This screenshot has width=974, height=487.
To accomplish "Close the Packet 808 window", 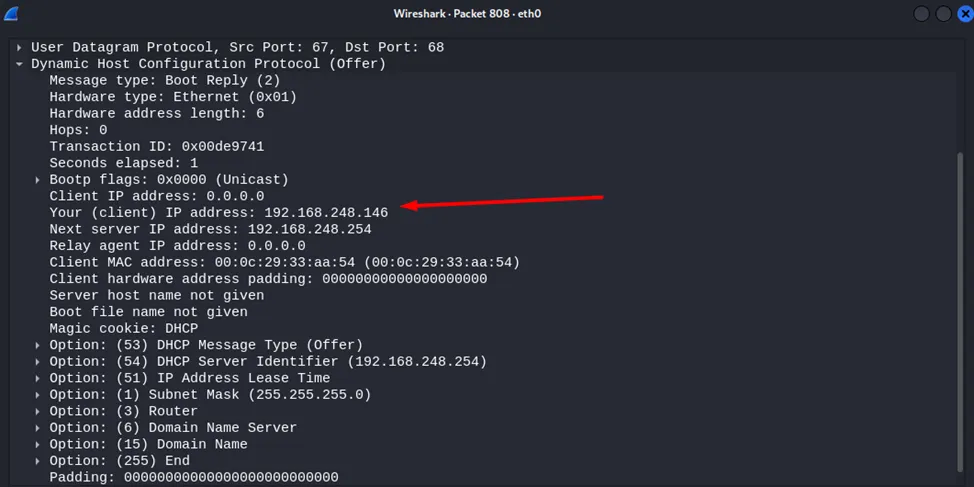I will pos(960,14).
